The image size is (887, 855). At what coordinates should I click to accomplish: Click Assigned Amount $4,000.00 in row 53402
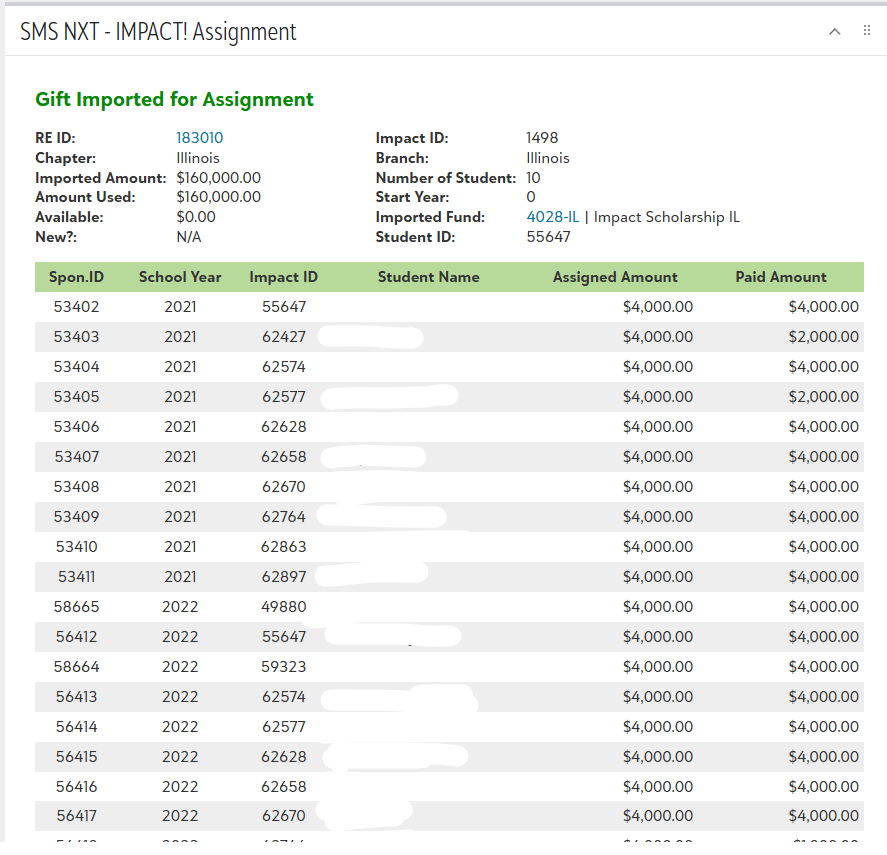658,307
